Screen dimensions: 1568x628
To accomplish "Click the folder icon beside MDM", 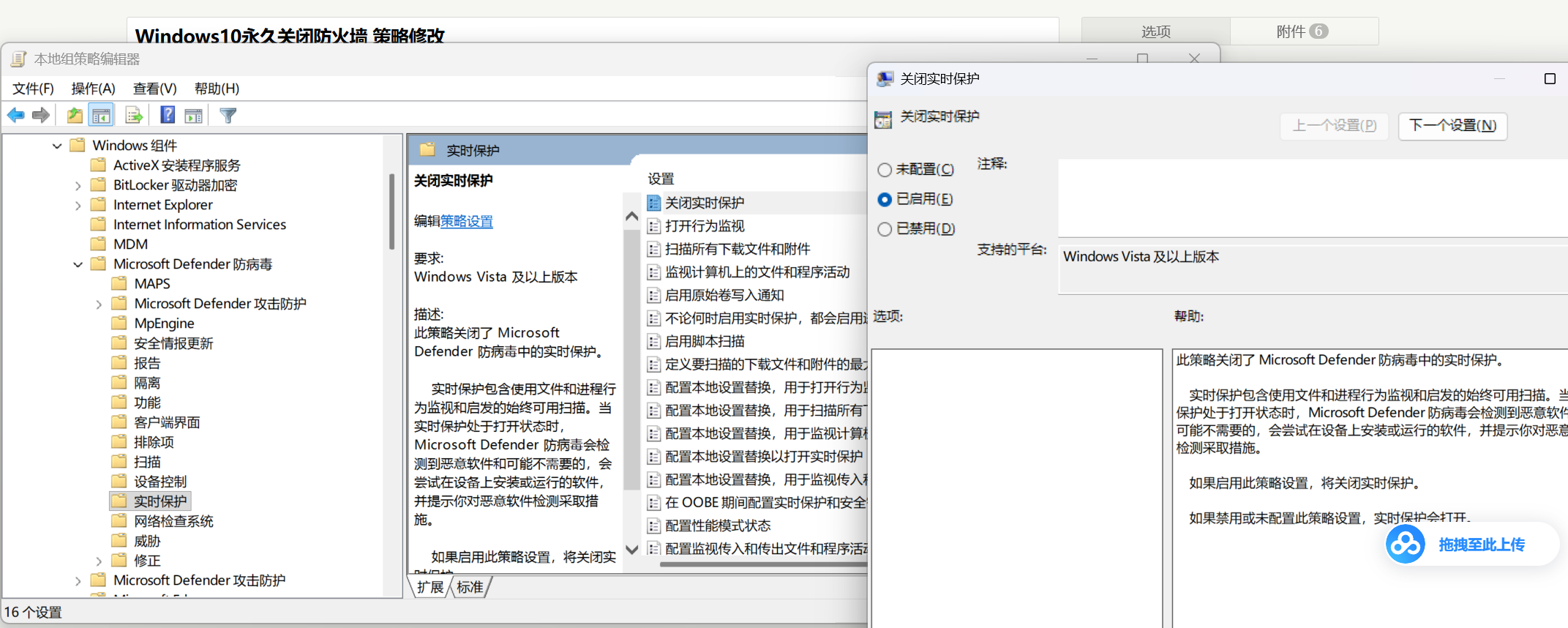I will point(98,244).
